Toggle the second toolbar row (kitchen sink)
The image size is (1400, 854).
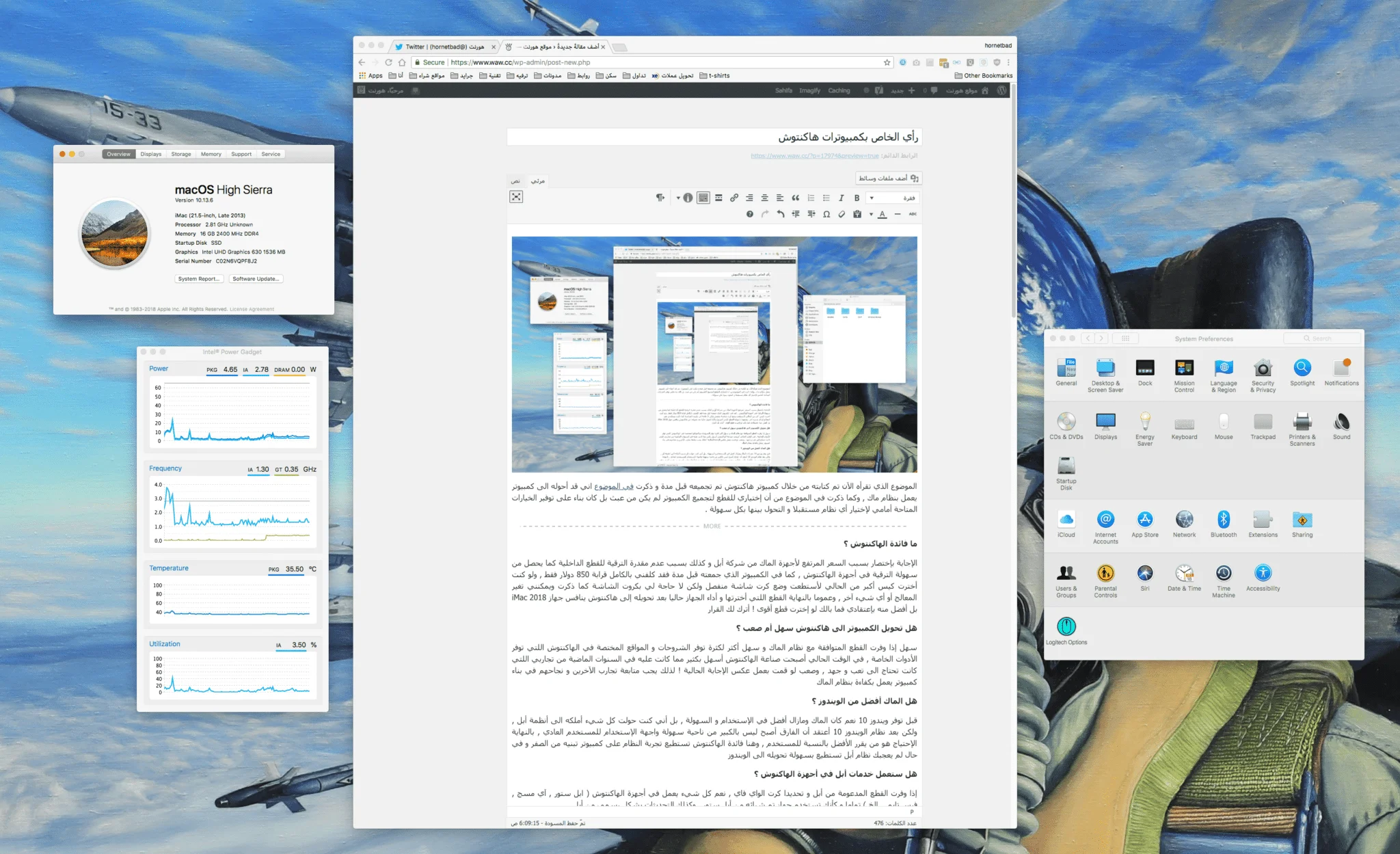click(703, 198)
